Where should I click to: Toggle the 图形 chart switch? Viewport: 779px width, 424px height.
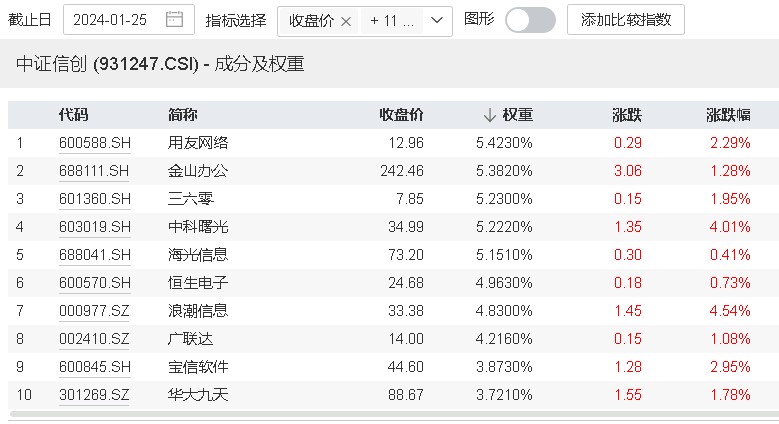click(530, 20)
